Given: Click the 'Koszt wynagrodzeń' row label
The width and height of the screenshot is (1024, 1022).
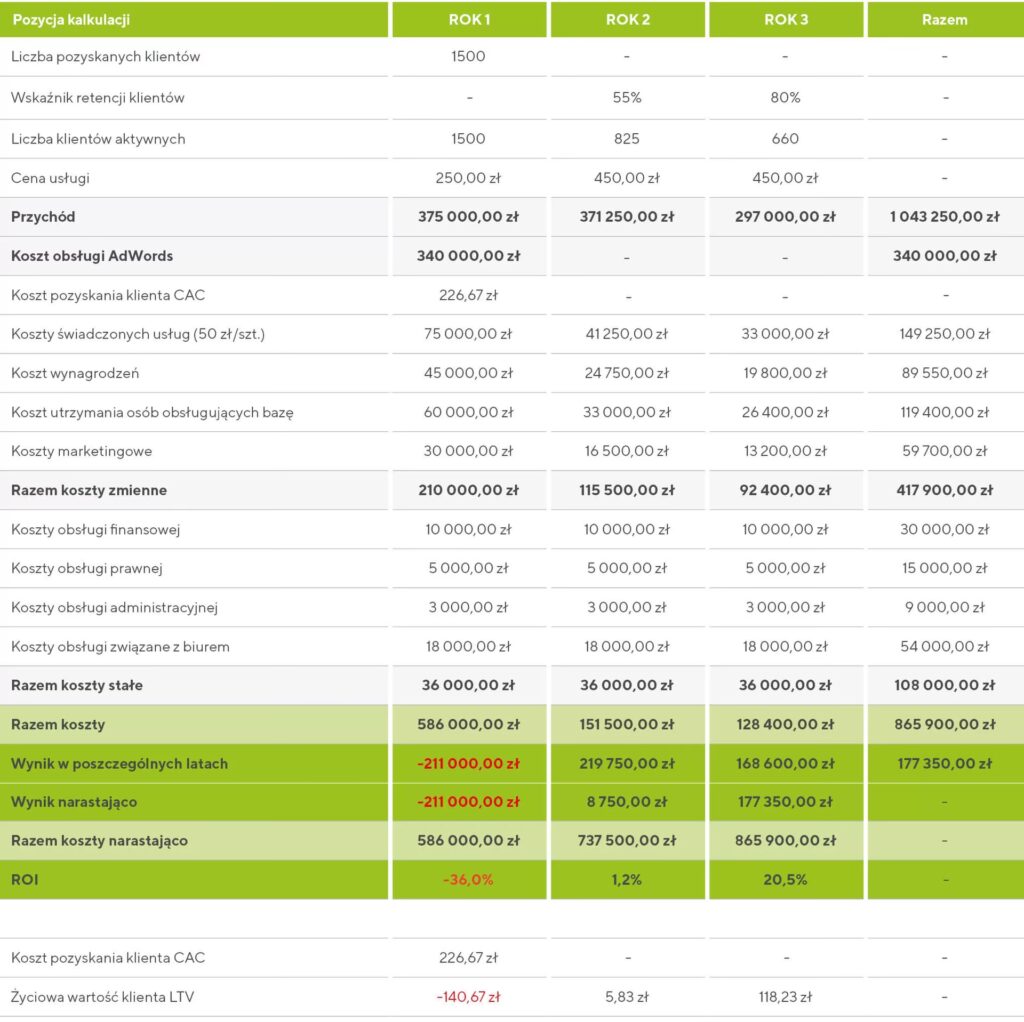Looking at the screenshot, I should (x=75, y=373).
